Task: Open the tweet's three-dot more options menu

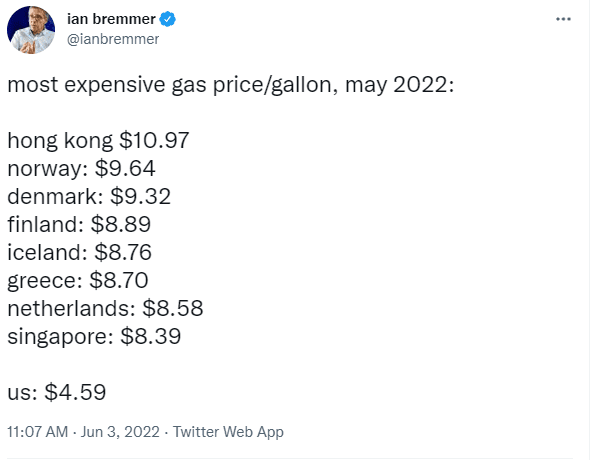Action: coord(563,19)
